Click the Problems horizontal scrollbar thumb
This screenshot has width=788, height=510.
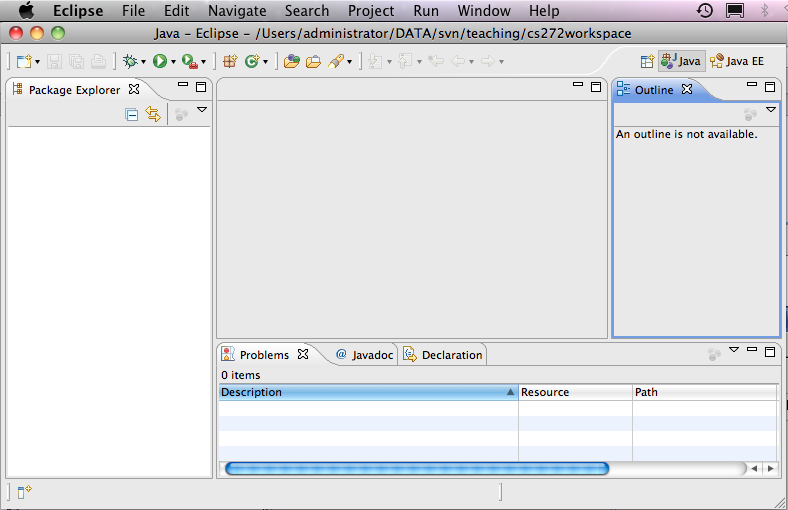[417, 469]
